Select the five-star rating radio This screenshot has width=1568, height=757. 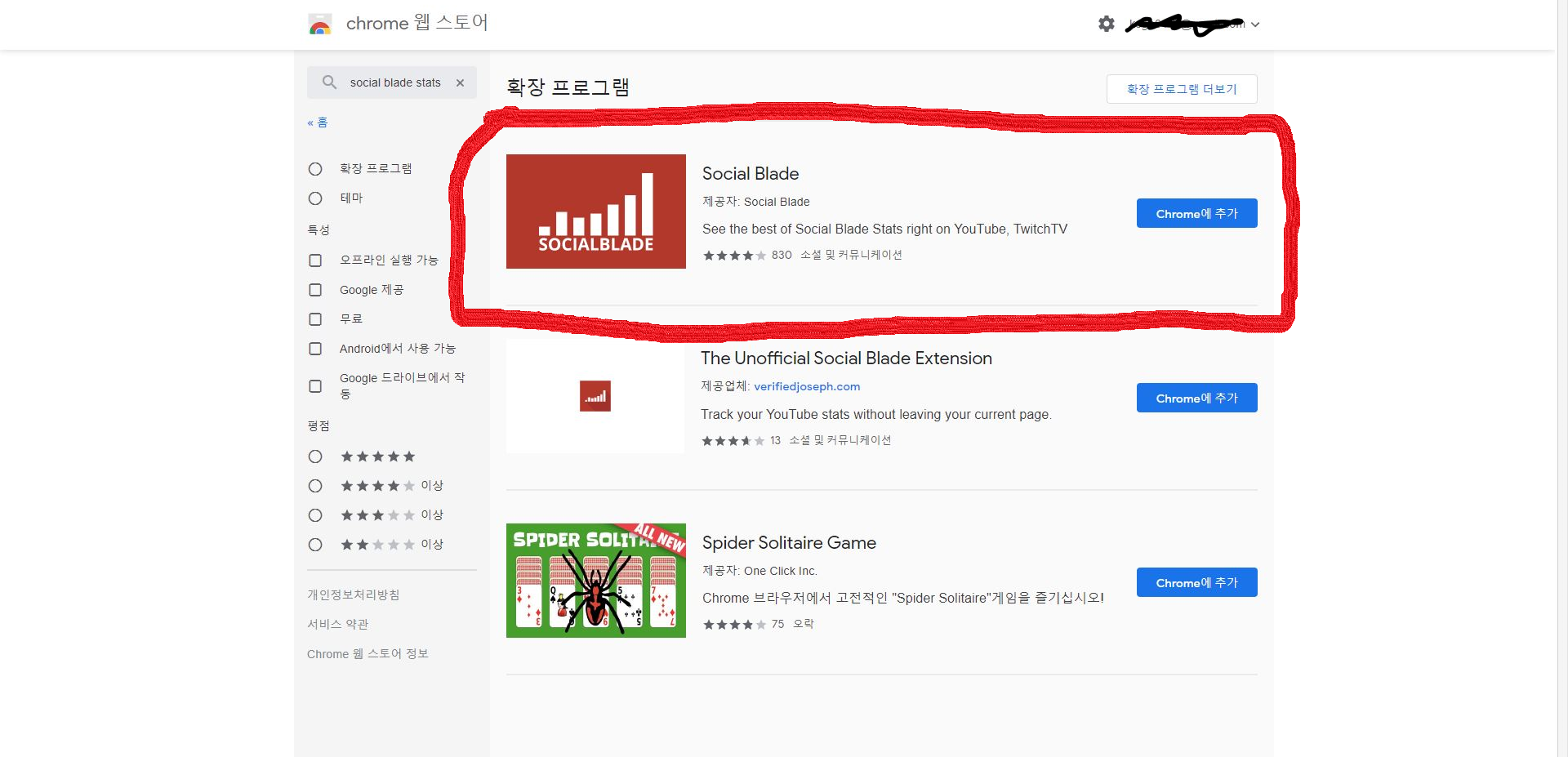click(x=315, y=456)
